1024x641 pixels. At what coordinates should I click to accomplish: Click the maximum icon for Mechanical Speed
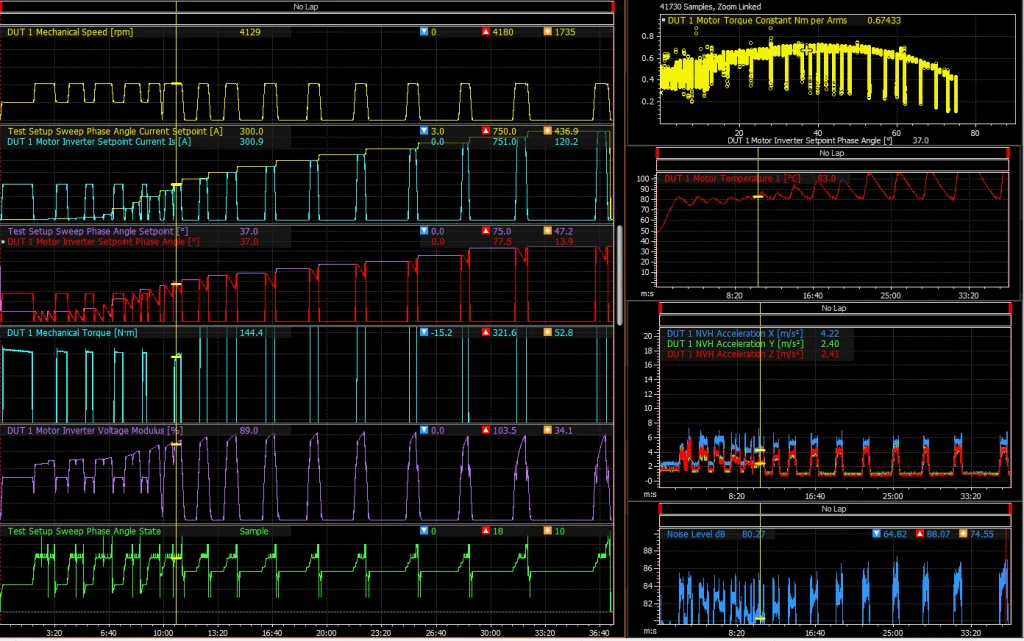pyautogui.click(x=486, y=32)
